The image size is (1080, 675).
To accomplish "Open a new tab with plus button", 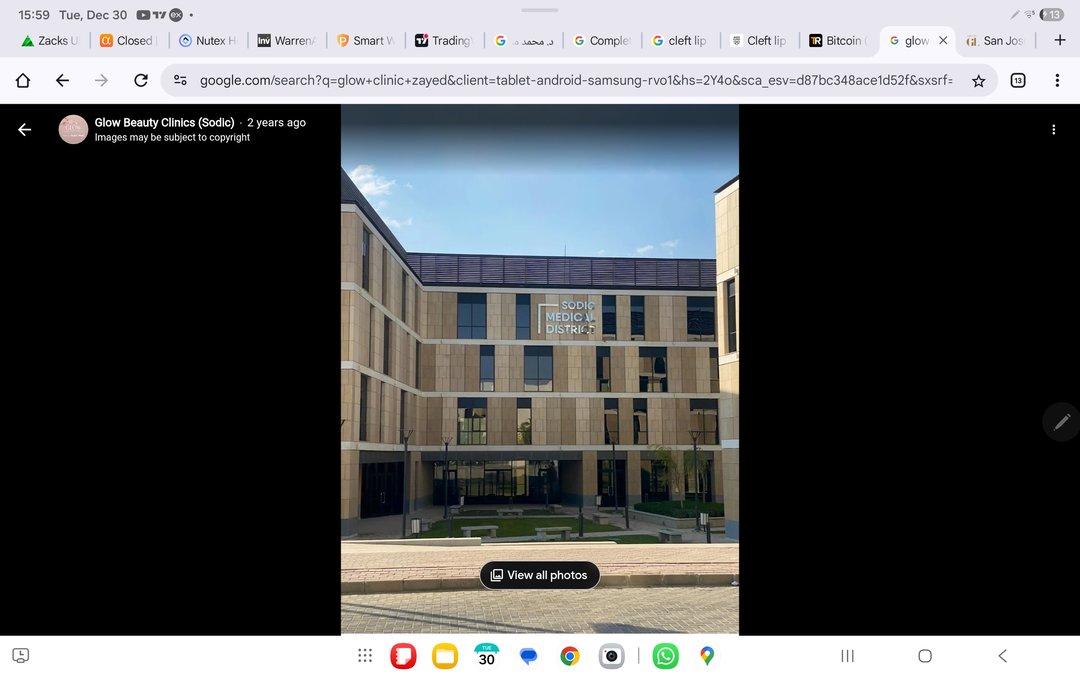I will click(1060, 40).
